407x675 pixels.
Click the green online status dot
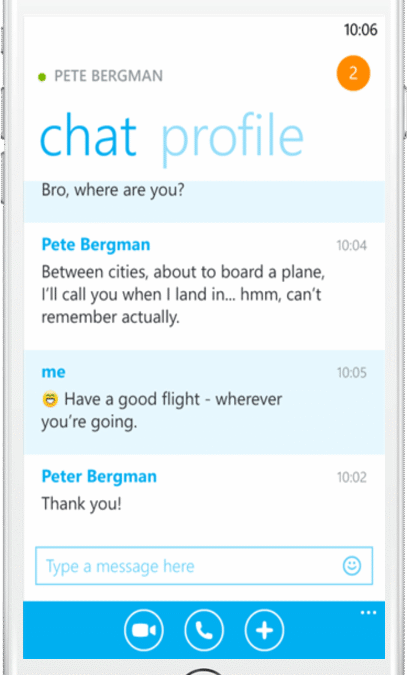tap(42, 77)
